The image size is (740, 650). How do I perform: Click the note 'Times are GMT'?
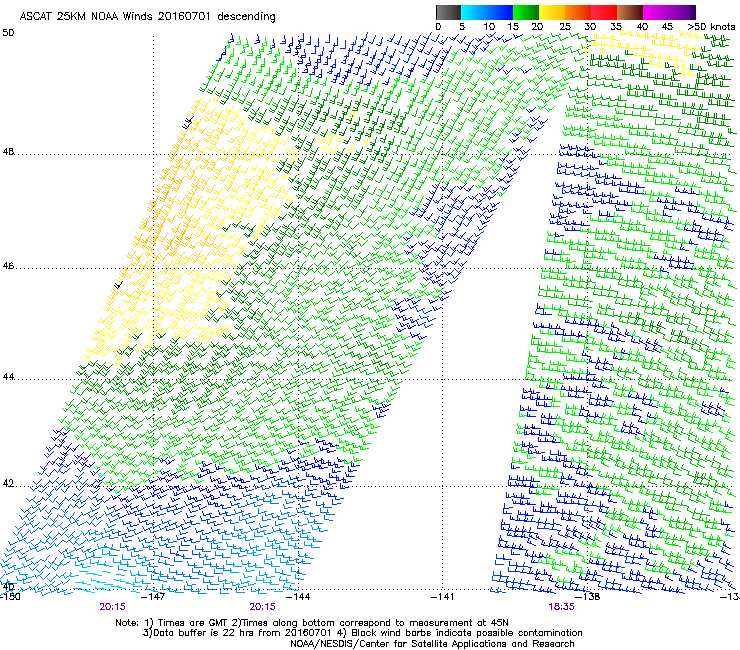192,623
